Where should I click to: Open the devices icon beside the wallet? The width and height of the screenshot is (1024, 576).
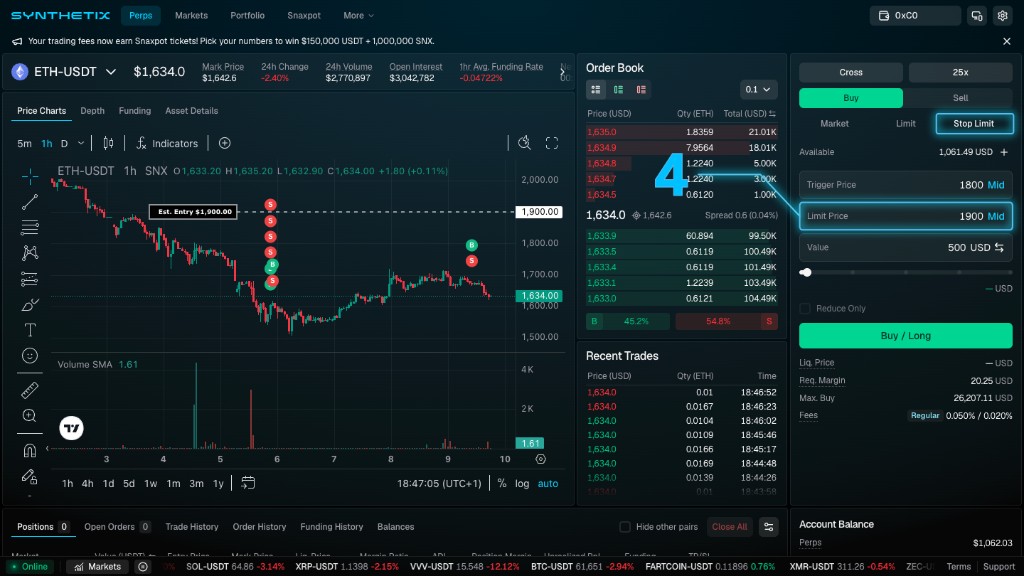click(977, 16)
